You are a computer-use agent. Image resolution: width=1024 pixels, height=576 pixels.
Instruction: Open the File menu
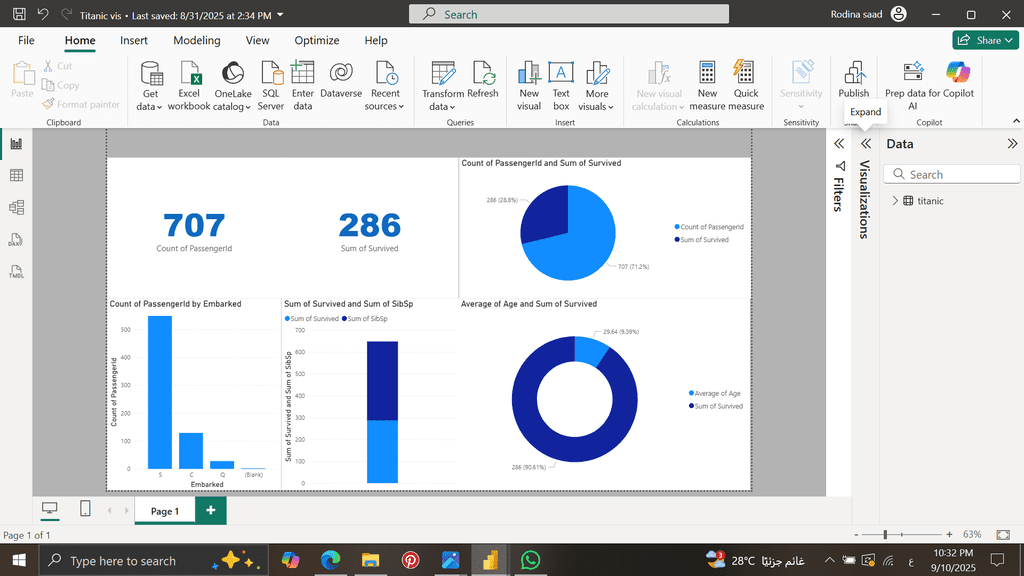[26, 41]
